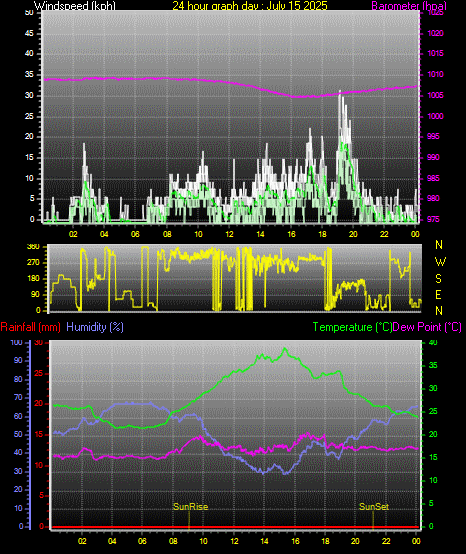466x554 pixels.
Task: Click the Humidity (%) legend label
Action: [x=95, y=327]
